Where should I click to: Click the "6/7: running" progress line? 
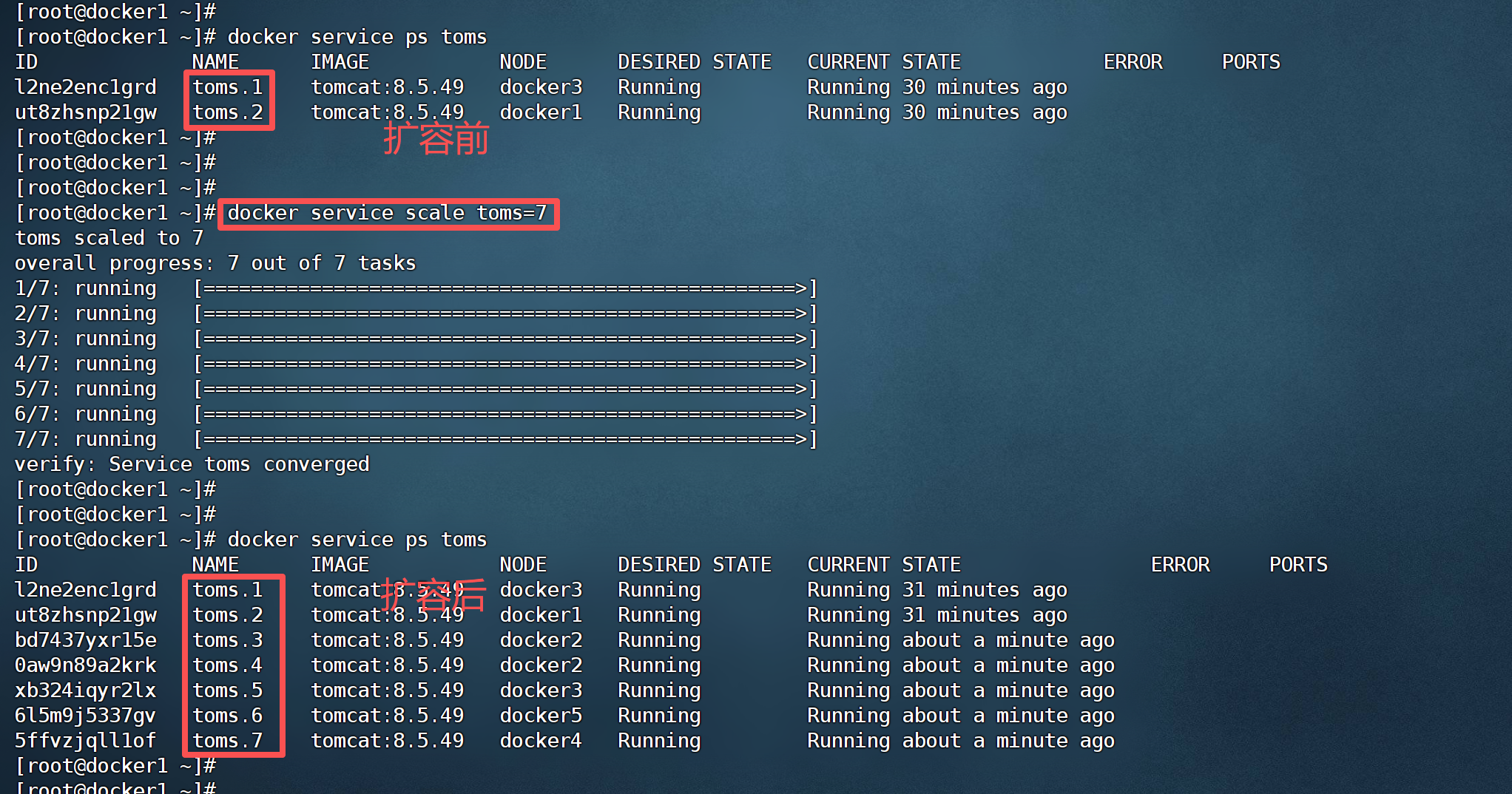coord(416,414)
